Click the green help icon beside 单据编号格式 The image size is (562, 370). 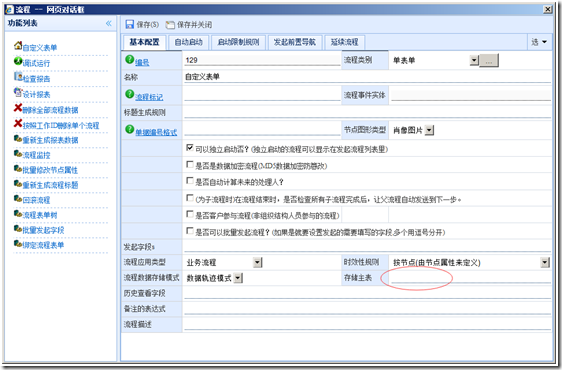129,129
